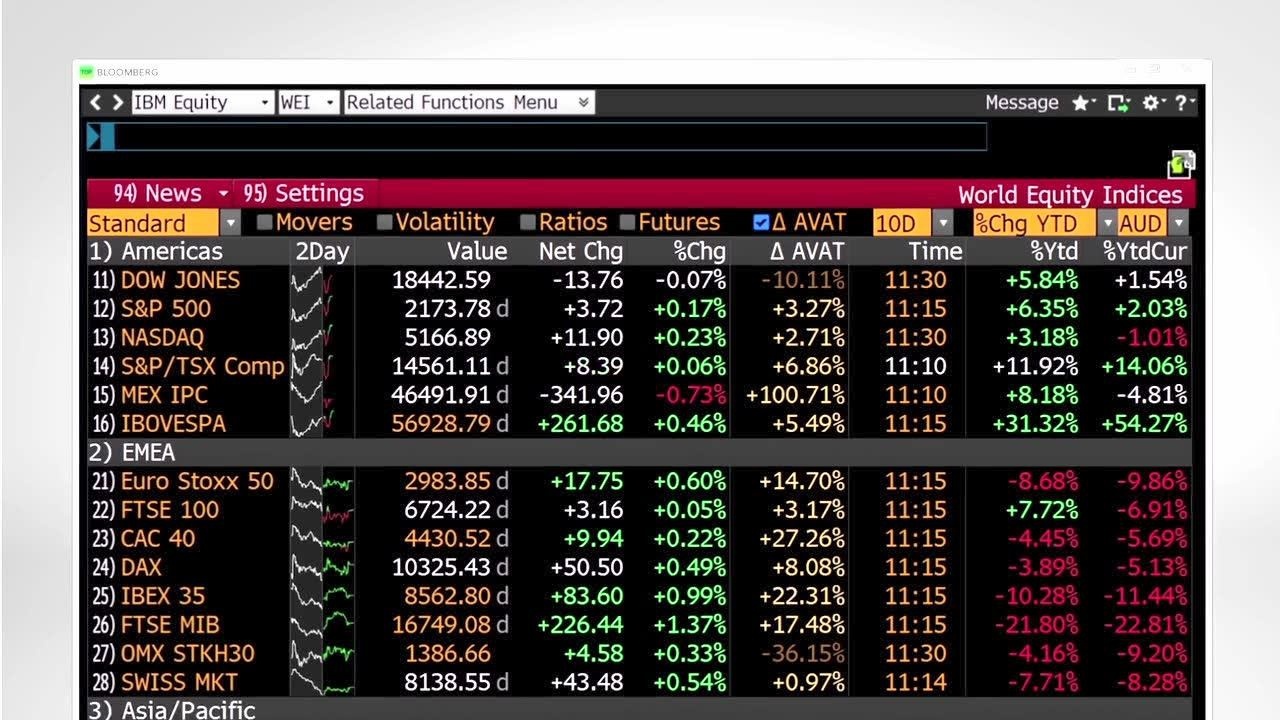Open the IBOVESPA index
1280x720 pixels.
click(173, 424)
